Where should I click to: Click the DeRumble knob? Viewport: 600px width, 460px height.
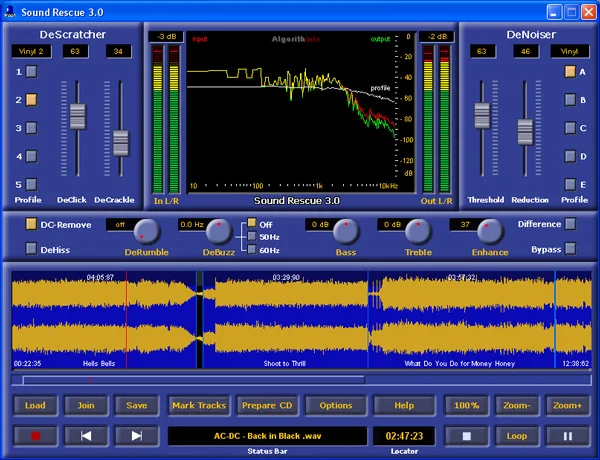pos(147,232)
